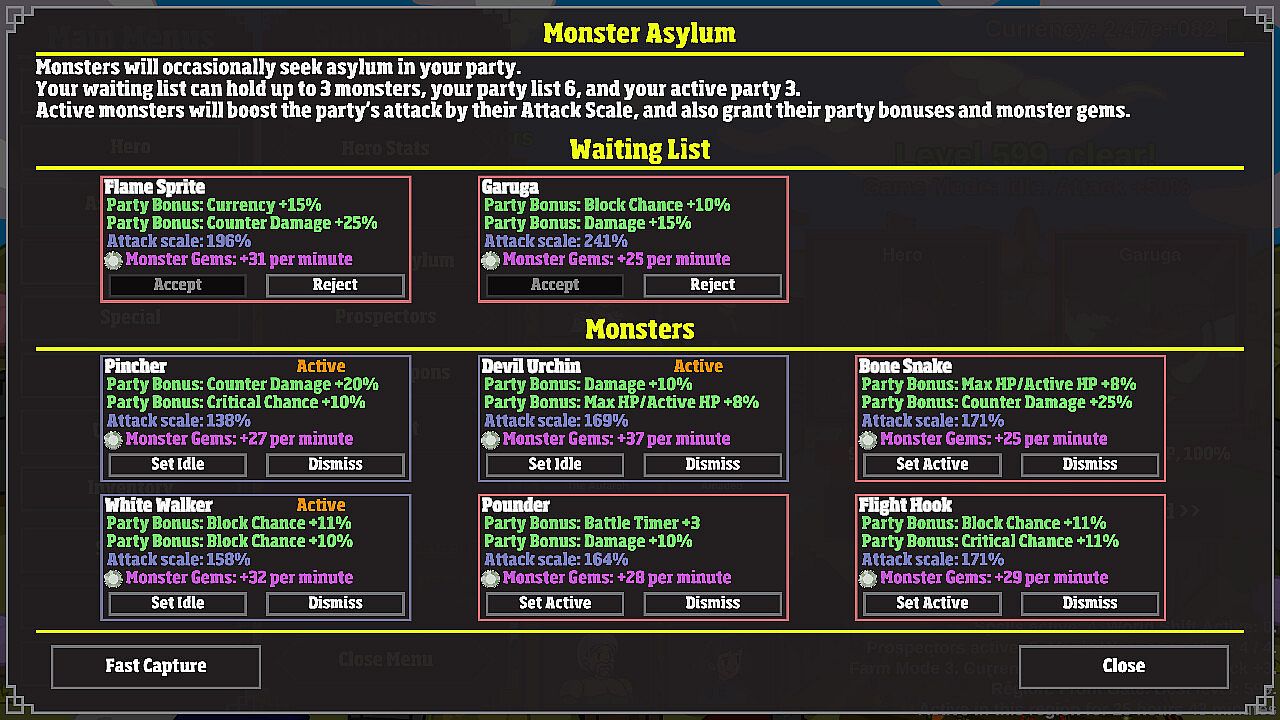This screenshot has width=1280, height=720.
Task: Click Garuga's monster gem icon
Action: point(490,260)
